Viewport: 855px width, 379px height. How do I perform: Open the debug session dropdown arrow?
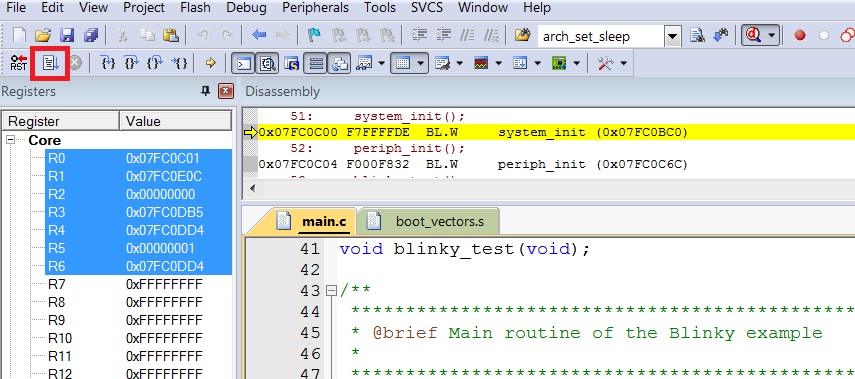(772, 36)
